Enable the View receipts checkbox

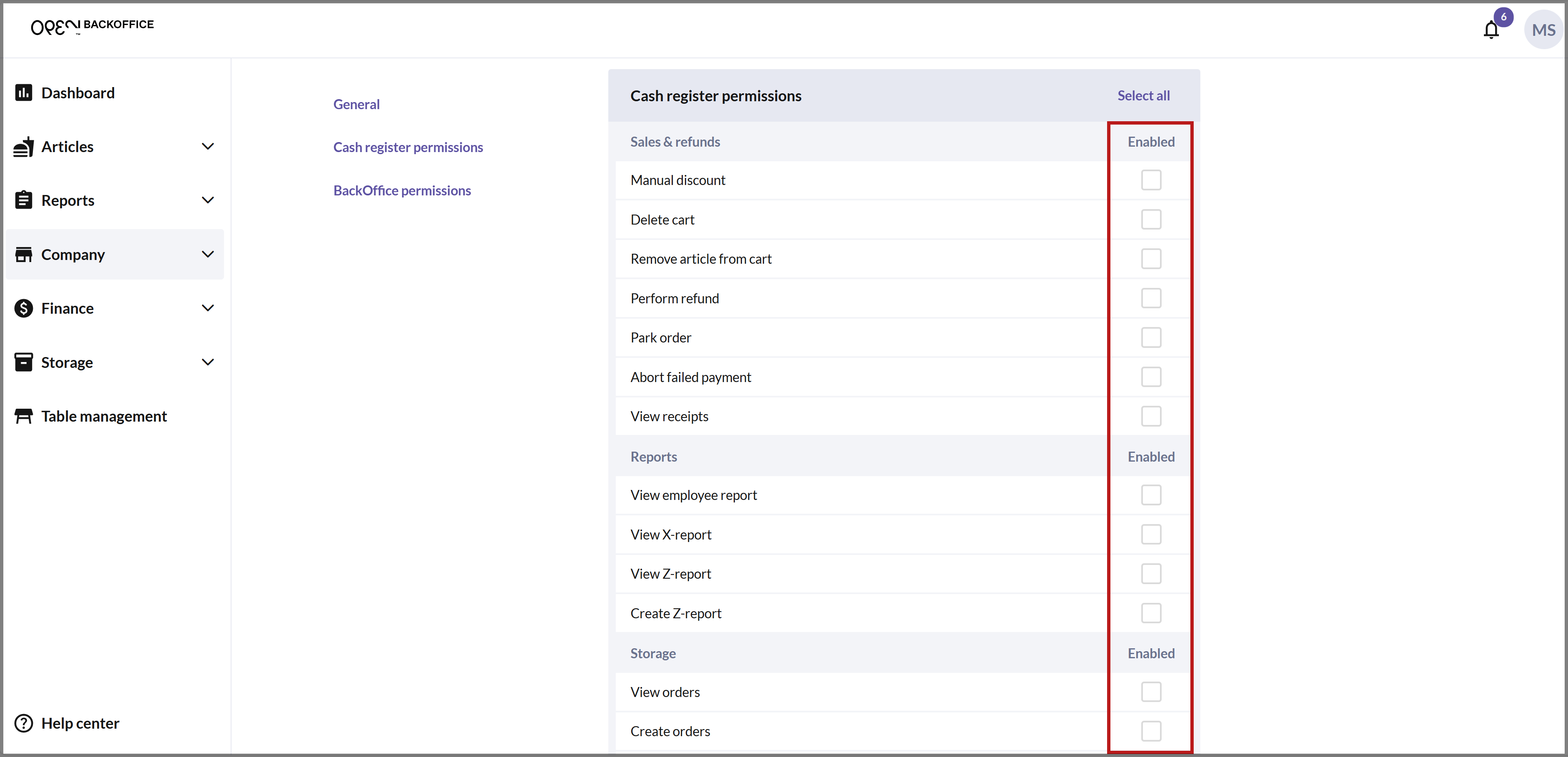(x=1150, y=417)
